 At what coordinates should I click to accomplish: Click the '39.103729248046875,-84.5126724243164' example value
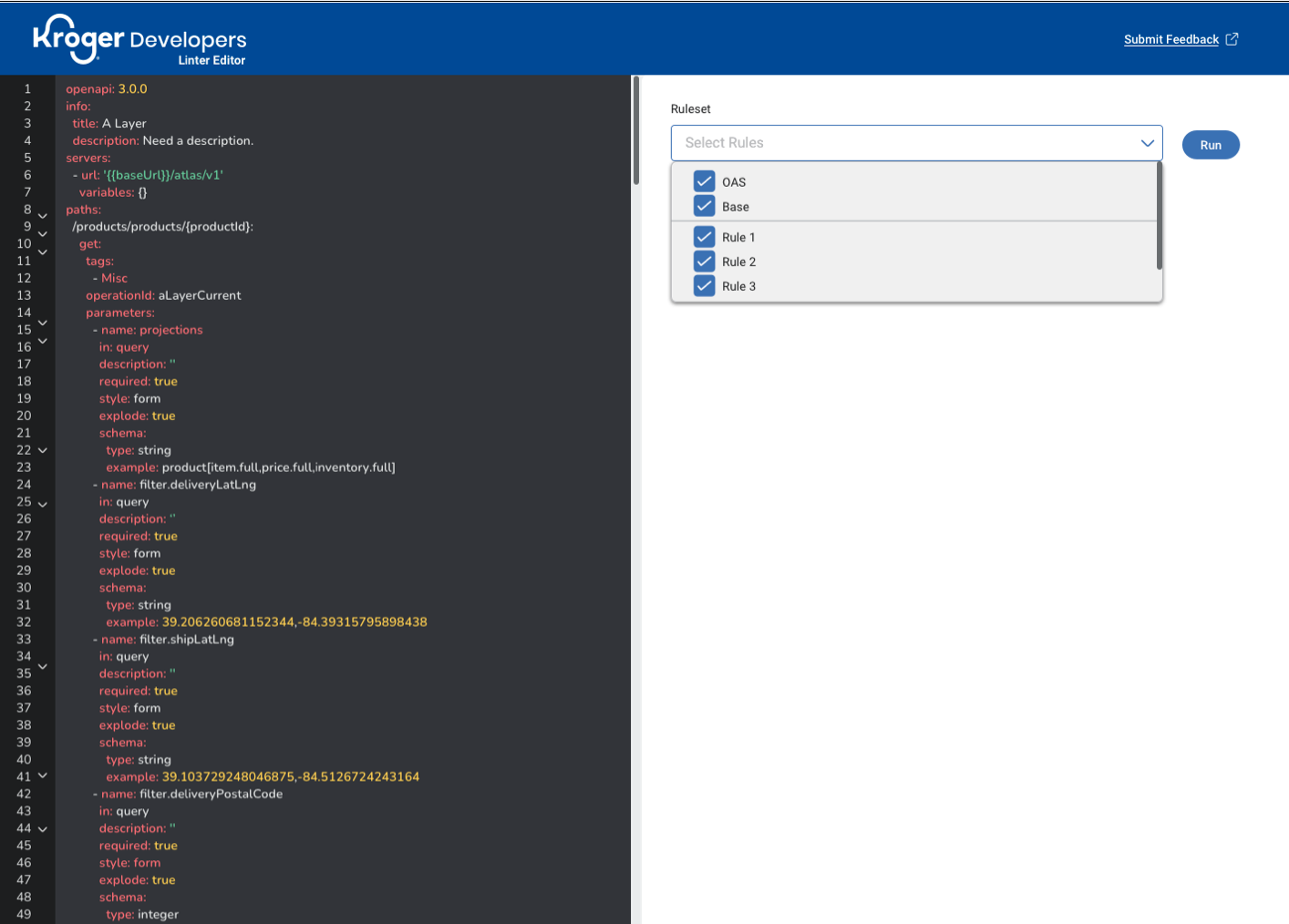point(291,777)
